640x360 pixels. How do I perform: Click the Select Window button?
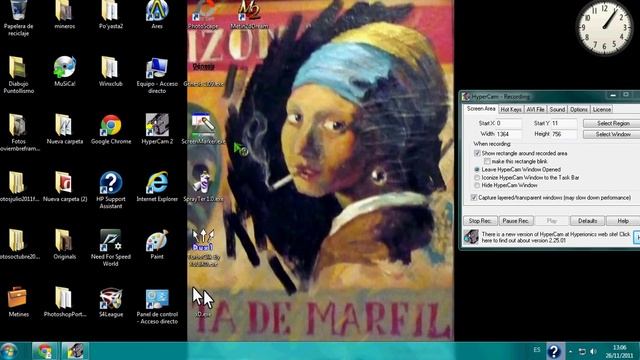click(x=612, y=134)
